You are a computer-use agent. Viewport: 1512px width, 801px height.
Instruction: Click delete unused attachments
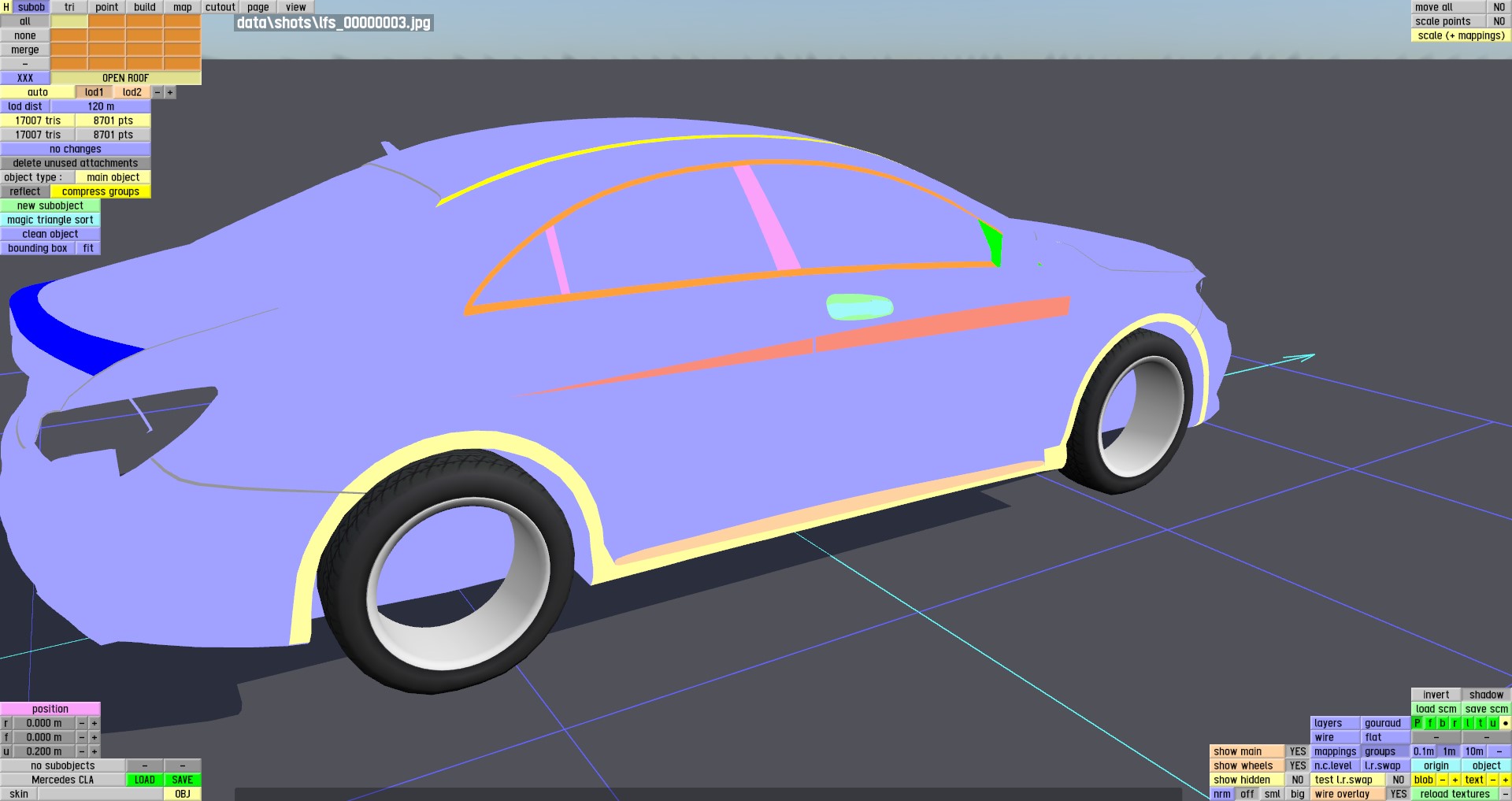[76, 163]
